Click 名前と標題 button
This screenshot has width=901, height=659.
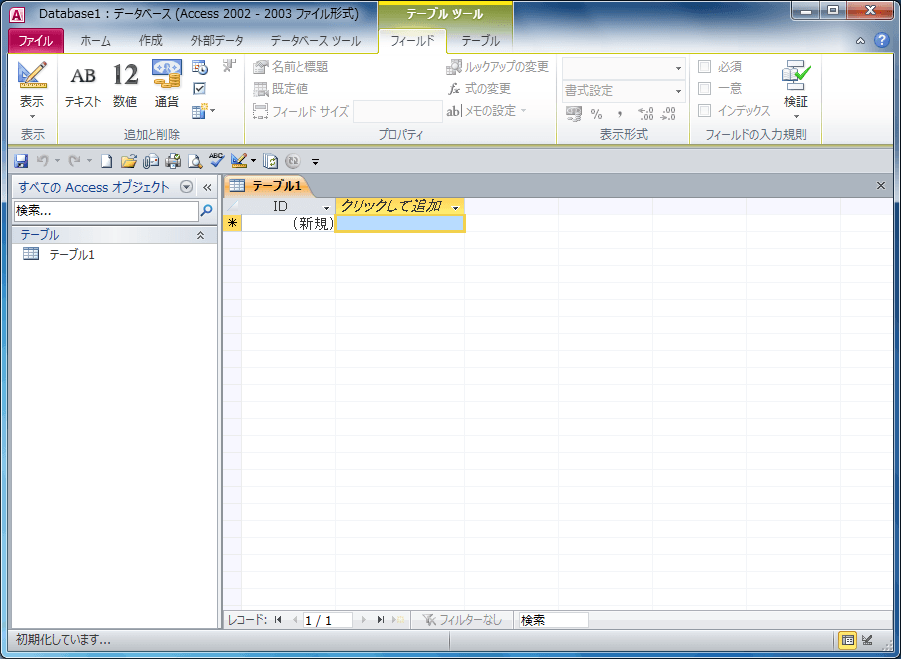click(291, 67)
